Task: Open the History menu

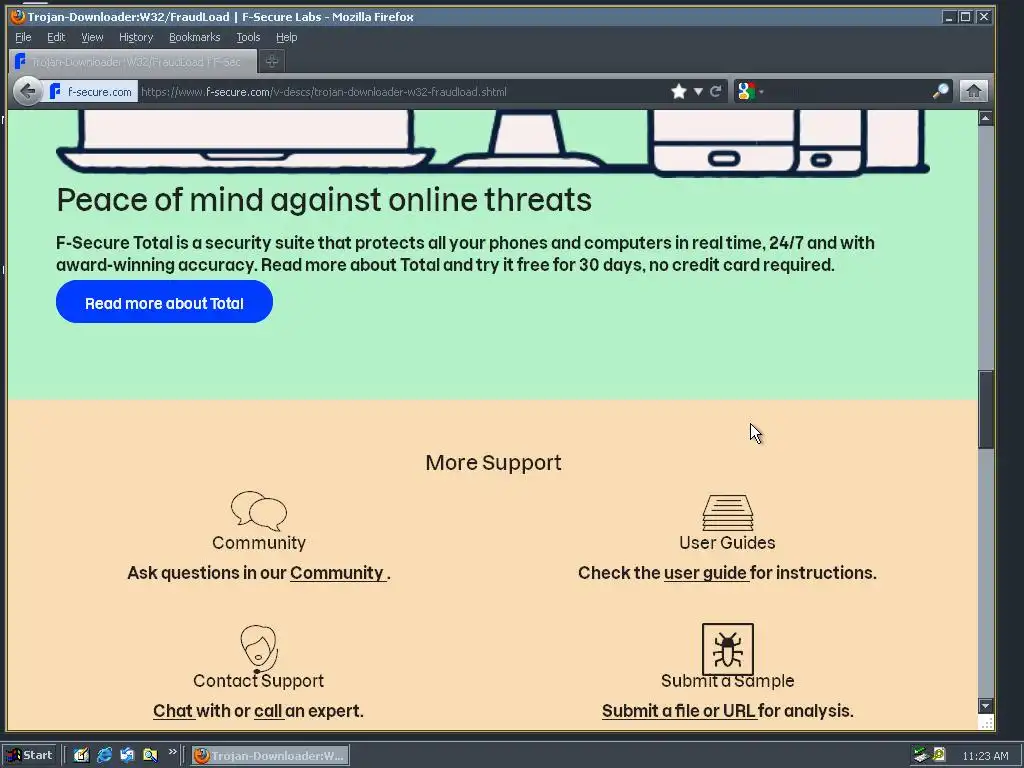Action: [x=136, y=37]
